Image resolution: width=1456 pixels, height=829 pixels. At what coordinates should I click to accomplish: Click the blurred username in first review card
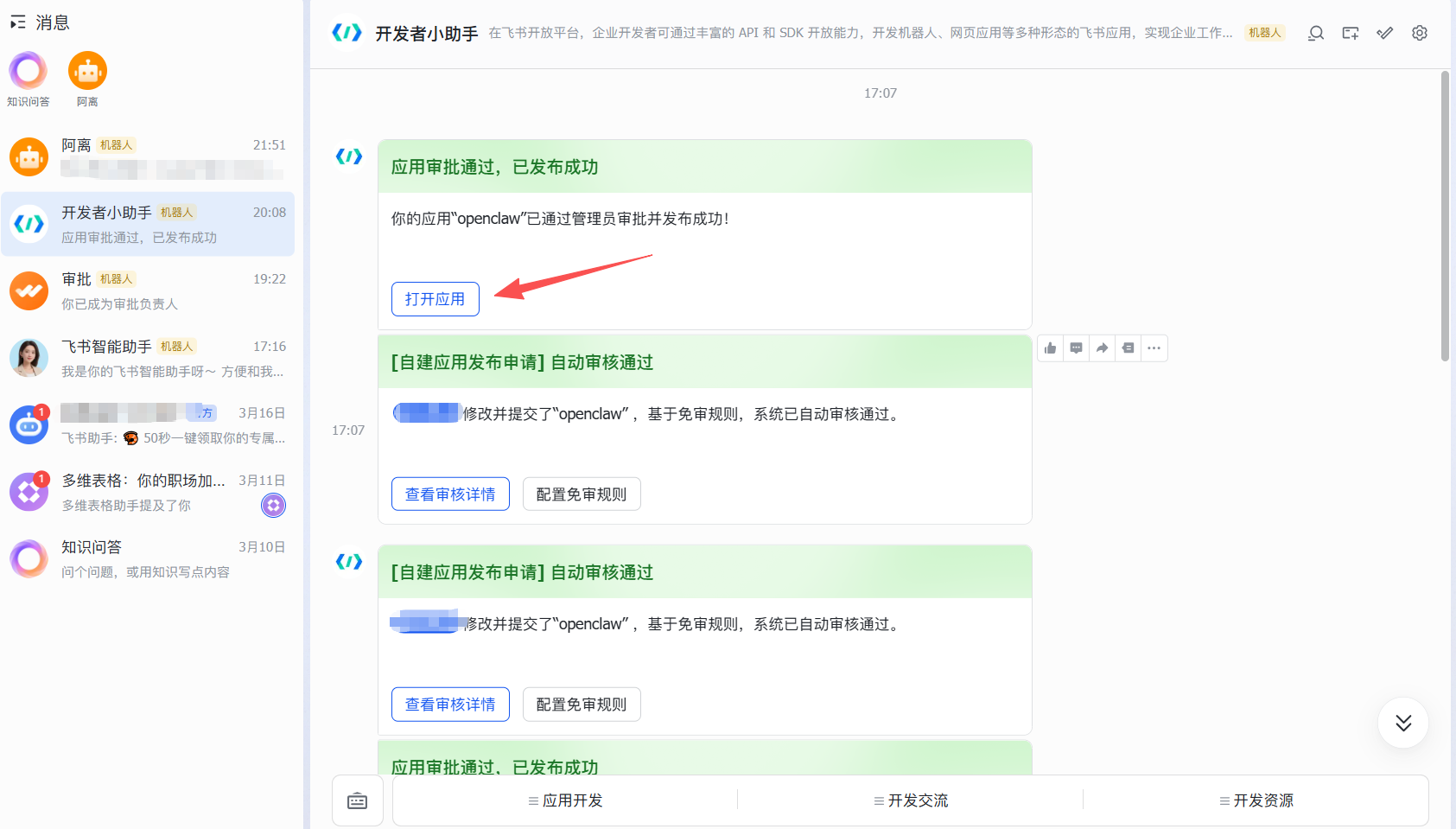[427, 413]
